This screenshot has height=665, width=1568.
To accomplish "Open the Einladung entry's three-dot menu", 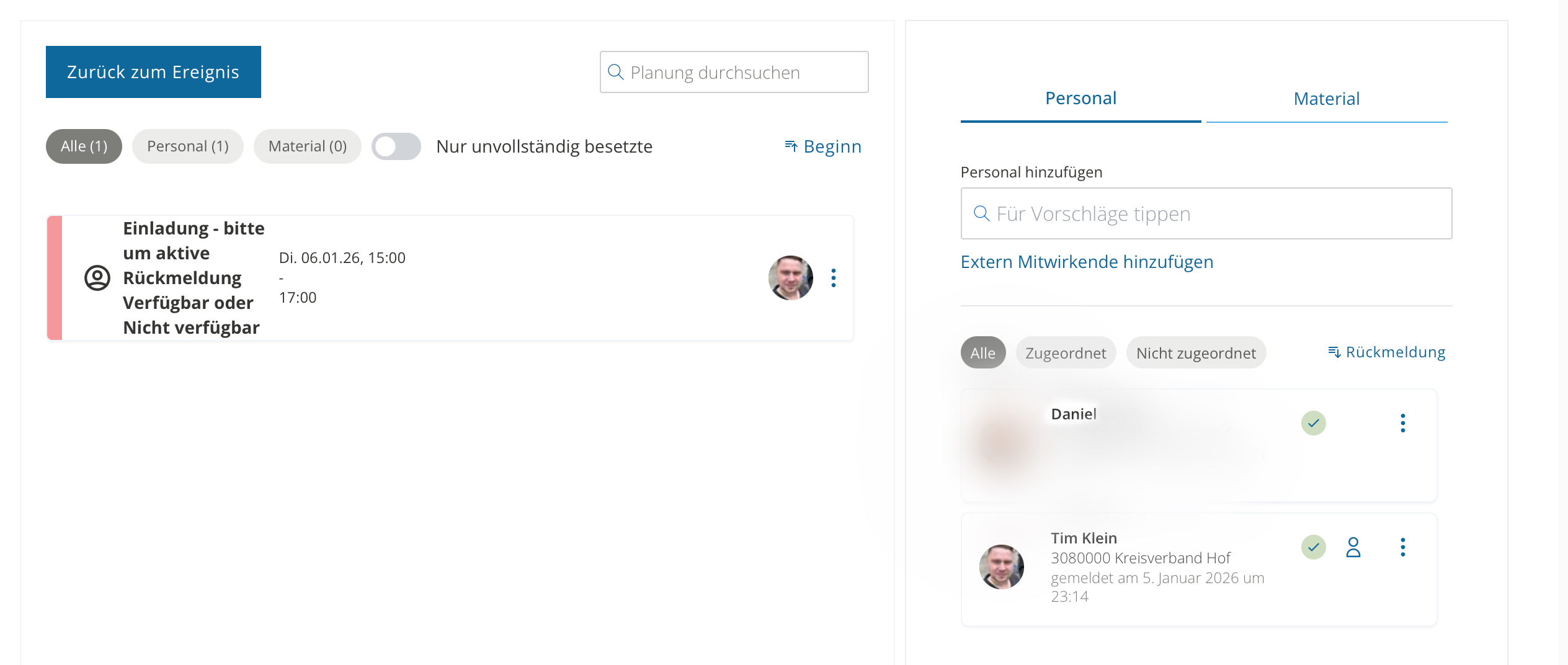I will pos(833,278).
